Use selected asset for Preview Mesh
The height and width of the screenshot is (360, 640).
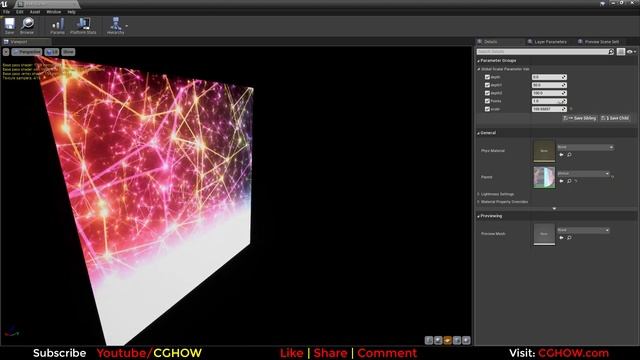click(561, 238)
